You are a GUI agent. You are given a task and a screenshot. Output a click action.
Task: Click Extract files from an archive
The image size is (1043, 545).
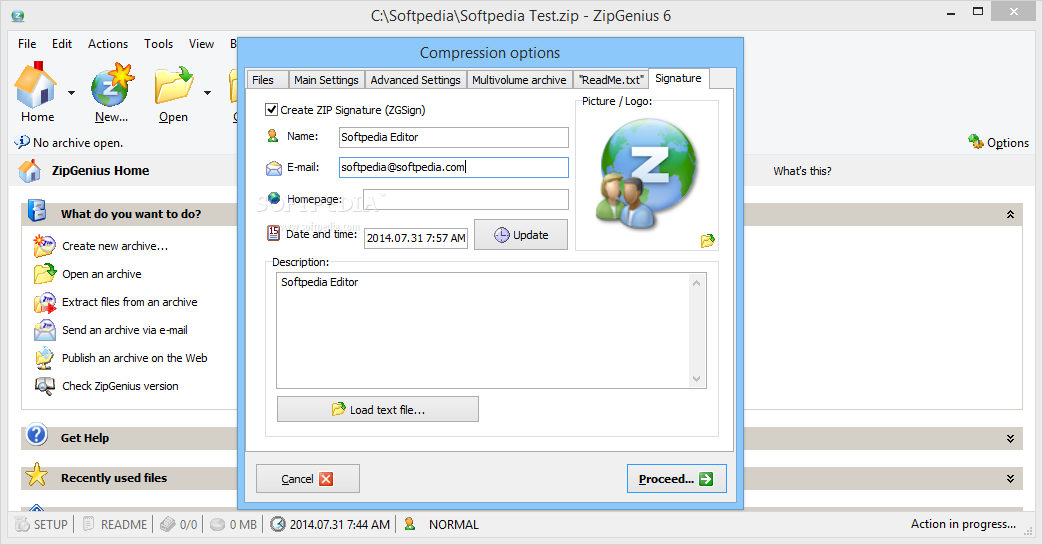click(130, 302)
